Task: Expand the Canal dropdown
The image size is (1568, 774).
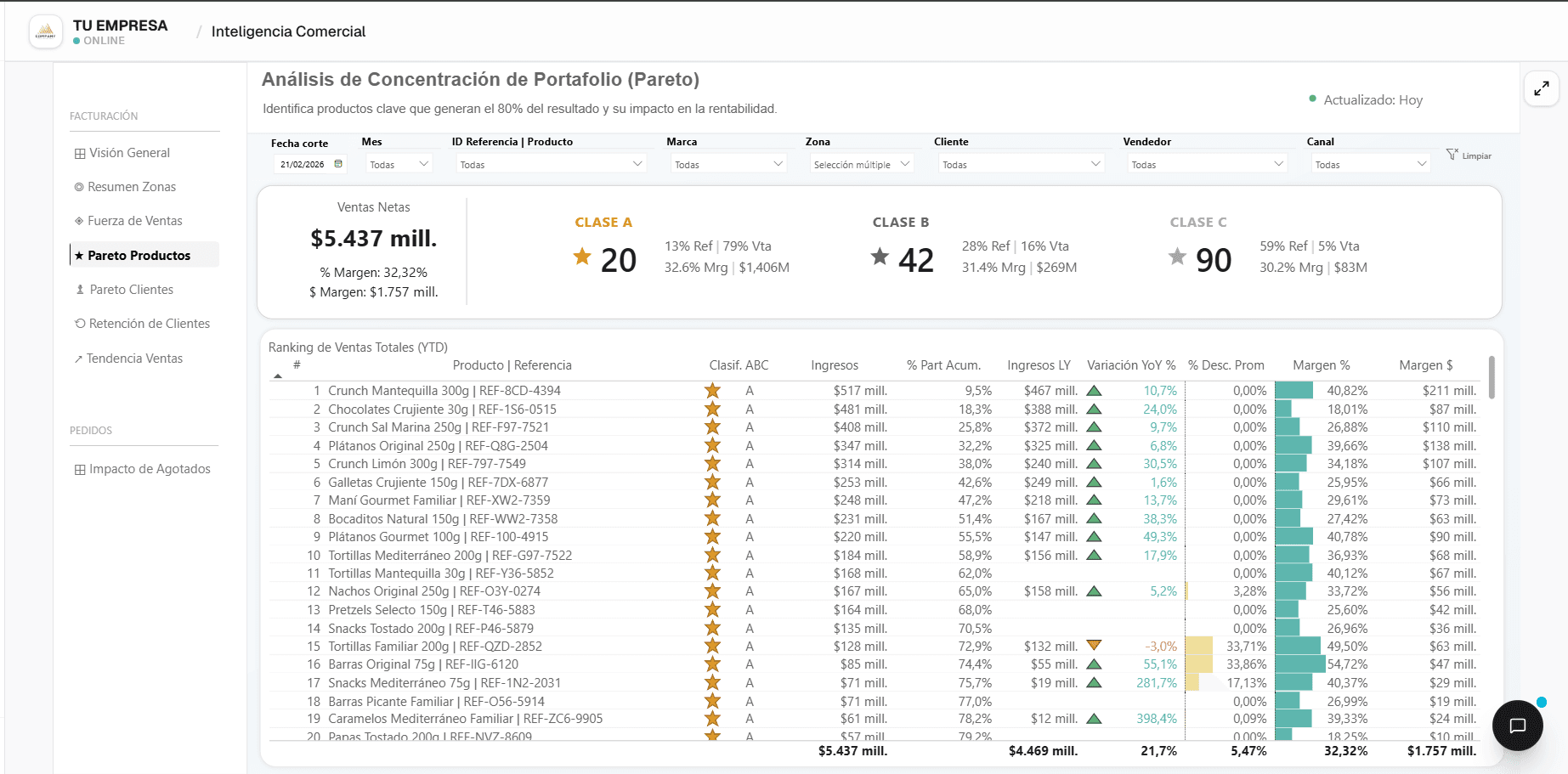Action: tap(1370, 164)
